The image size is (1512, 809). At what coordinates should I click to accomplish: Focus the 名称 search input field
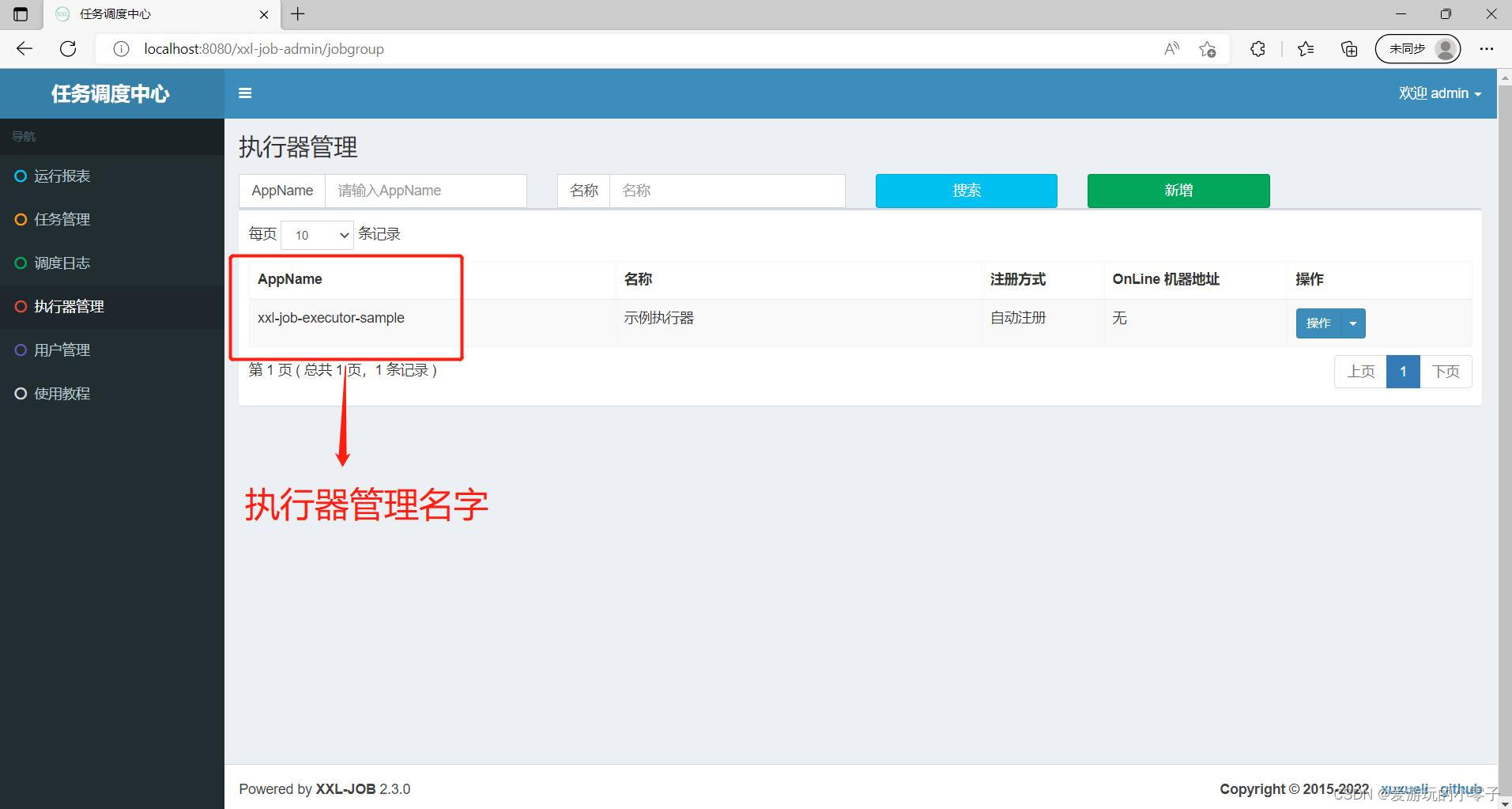tap(727, 191)
